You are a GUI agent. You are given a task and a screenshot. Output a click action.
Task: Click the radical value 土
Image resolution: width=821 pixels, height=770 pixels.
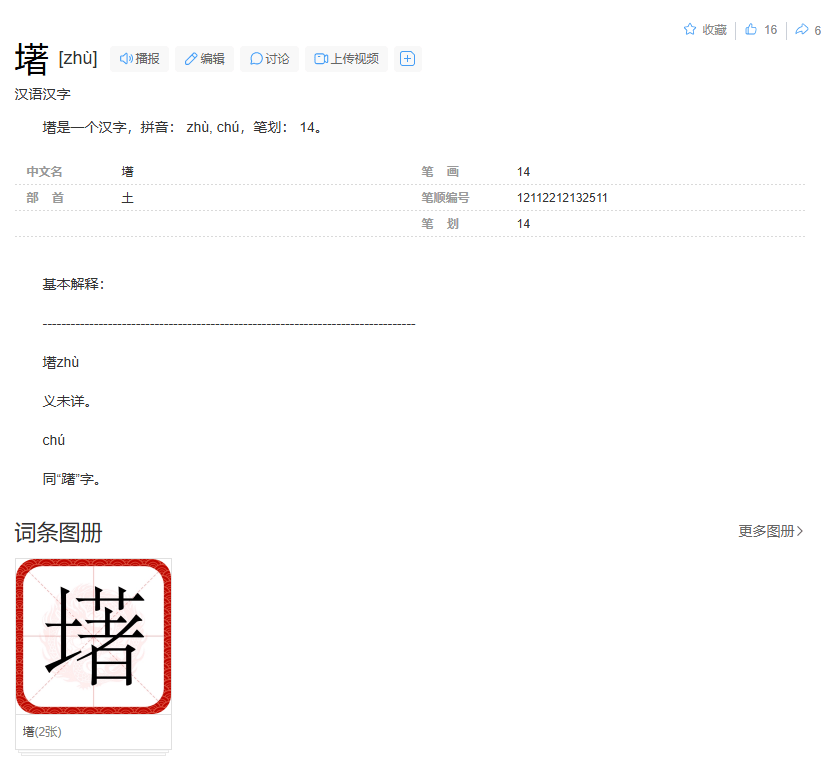(x=127, y=198)
